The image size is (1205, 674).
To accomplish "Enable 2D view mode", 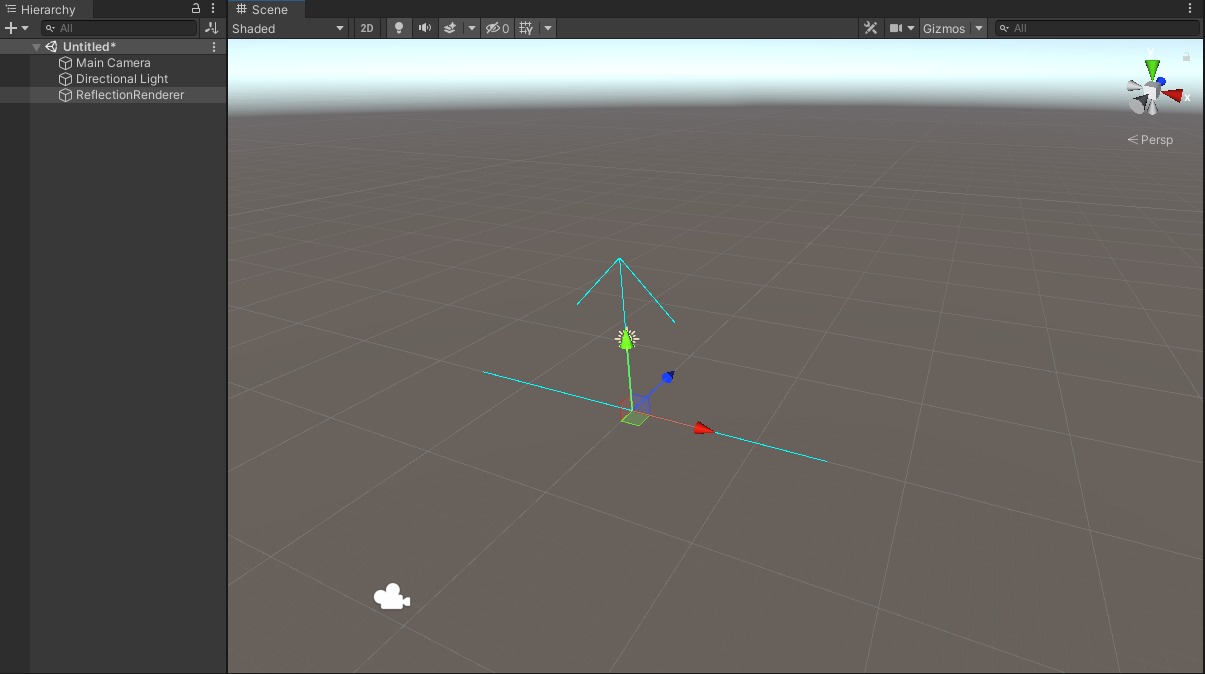I will 367,28.
